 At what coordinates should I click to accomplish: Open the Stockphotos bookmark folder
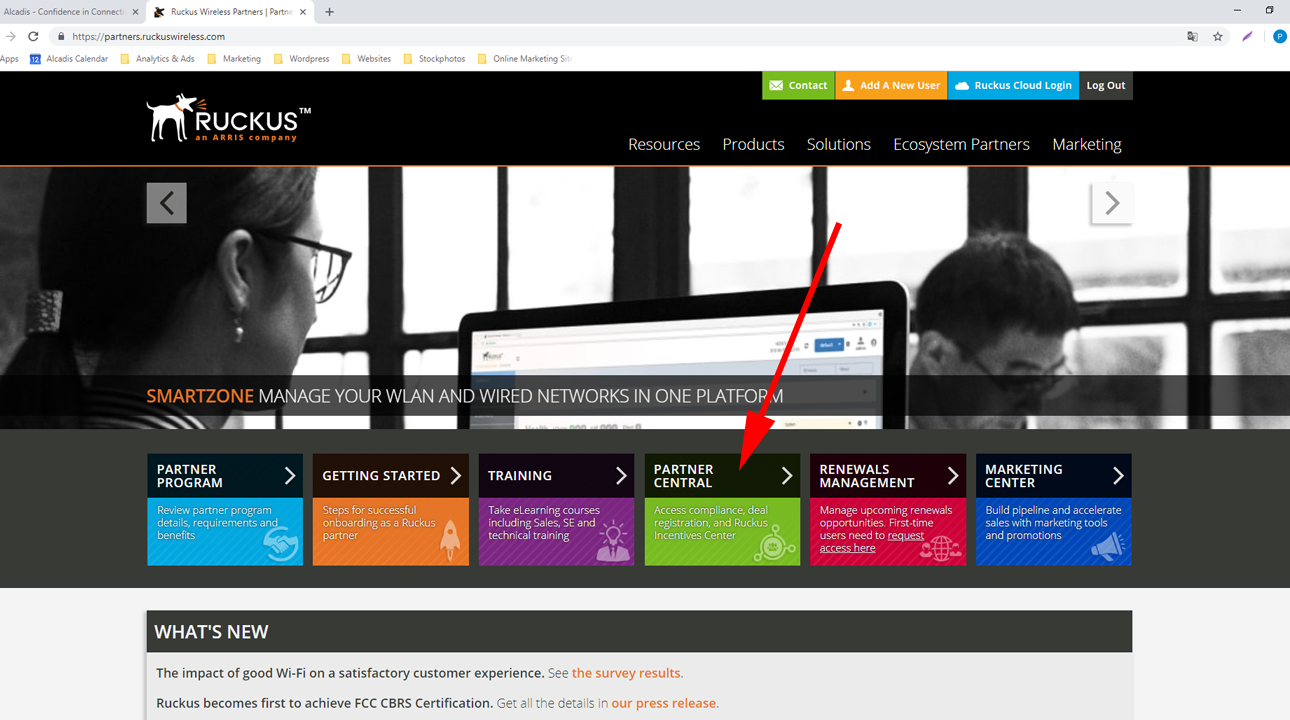coord(434,59)
